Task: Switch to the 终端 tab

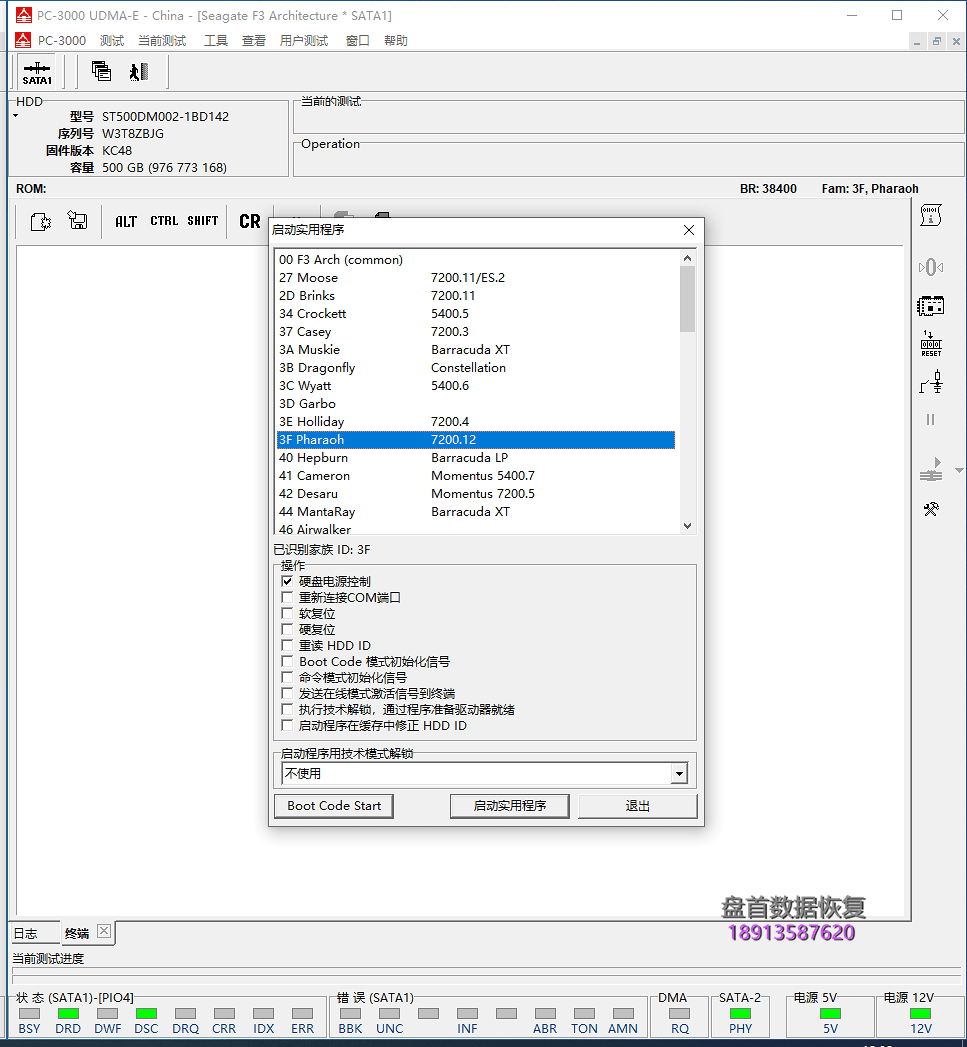Action: tap(77, 933)
